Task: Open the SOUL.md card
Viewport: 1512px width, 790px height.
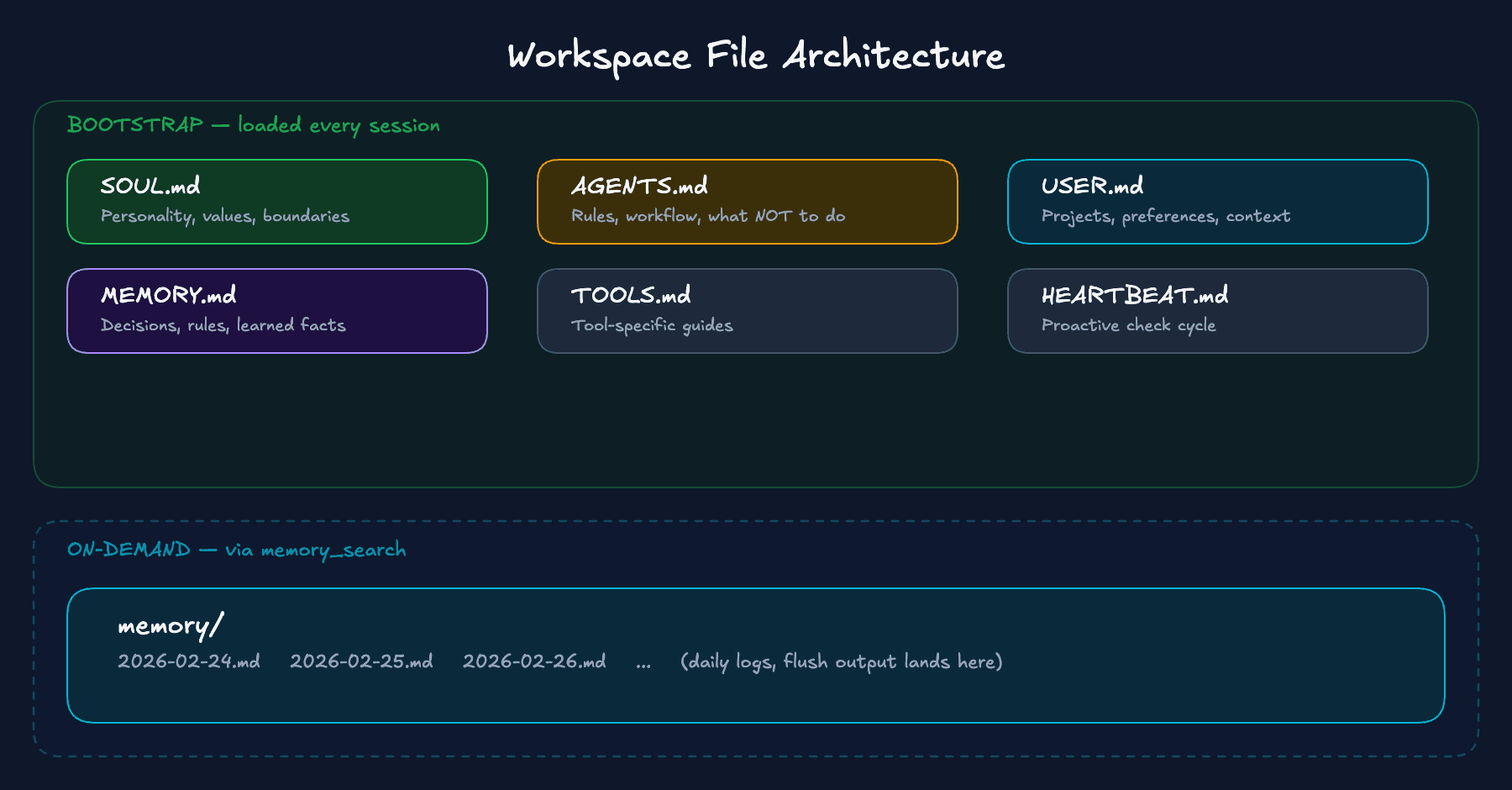Action: pyautogui.click(x=277, y=202)
